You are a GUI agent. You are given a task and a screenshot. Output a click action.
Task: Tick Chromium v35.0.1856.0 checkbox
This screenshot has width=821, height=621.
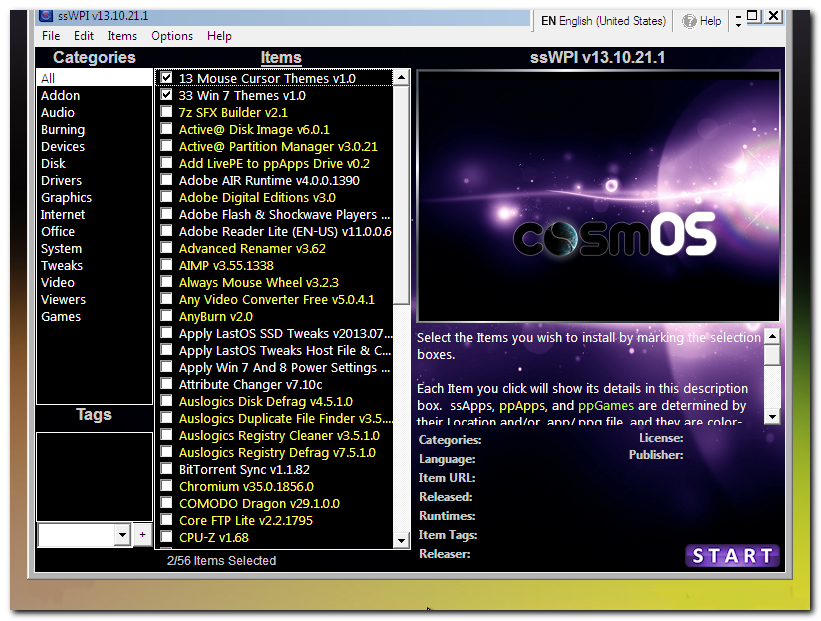166,486
